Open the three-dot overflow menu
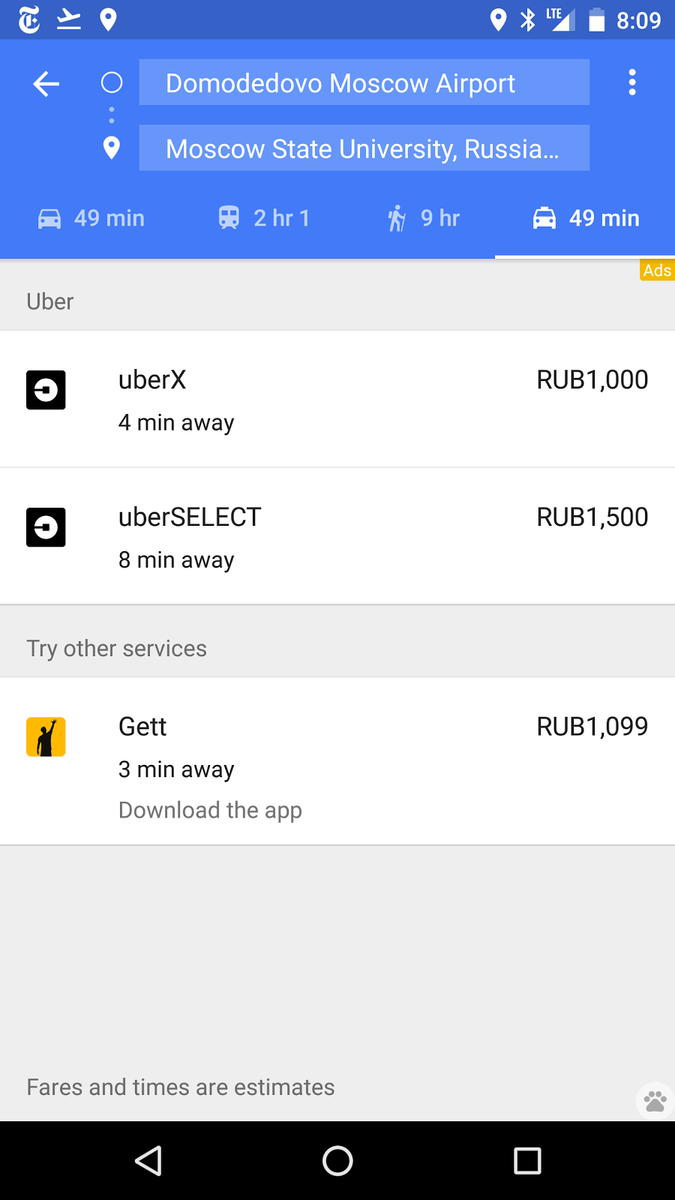Screen dimensions: 675x1200 tap(632, 83)
